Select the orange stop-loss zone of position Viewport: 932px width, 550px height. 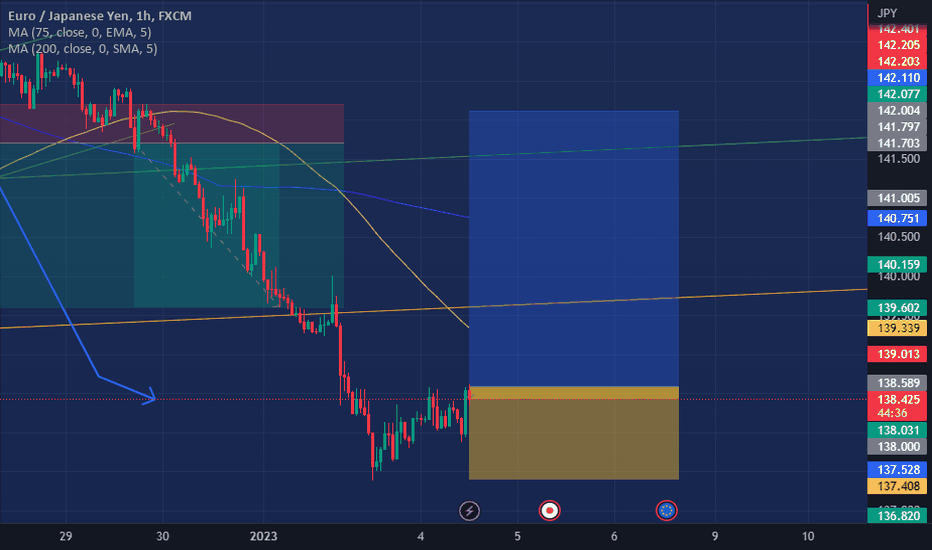(x=574, y=433)
